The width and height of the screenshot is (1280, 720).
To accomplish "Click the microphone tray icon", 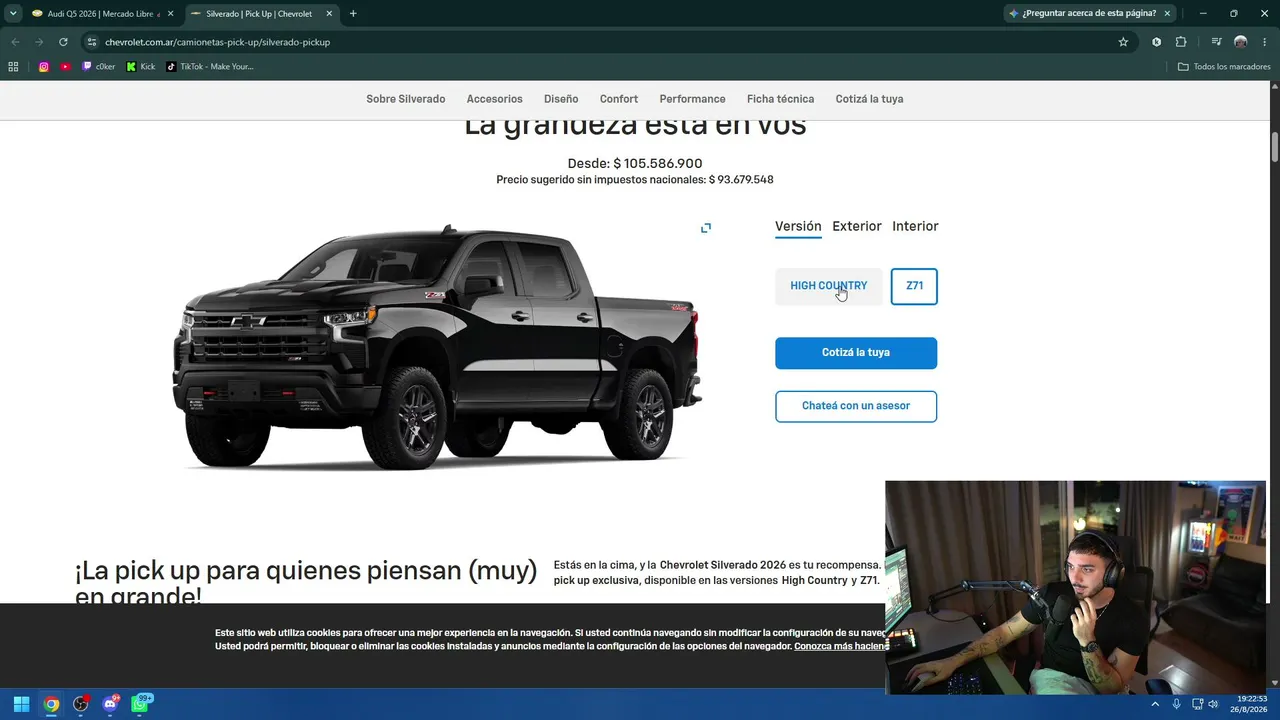I will click(1177, 704).
